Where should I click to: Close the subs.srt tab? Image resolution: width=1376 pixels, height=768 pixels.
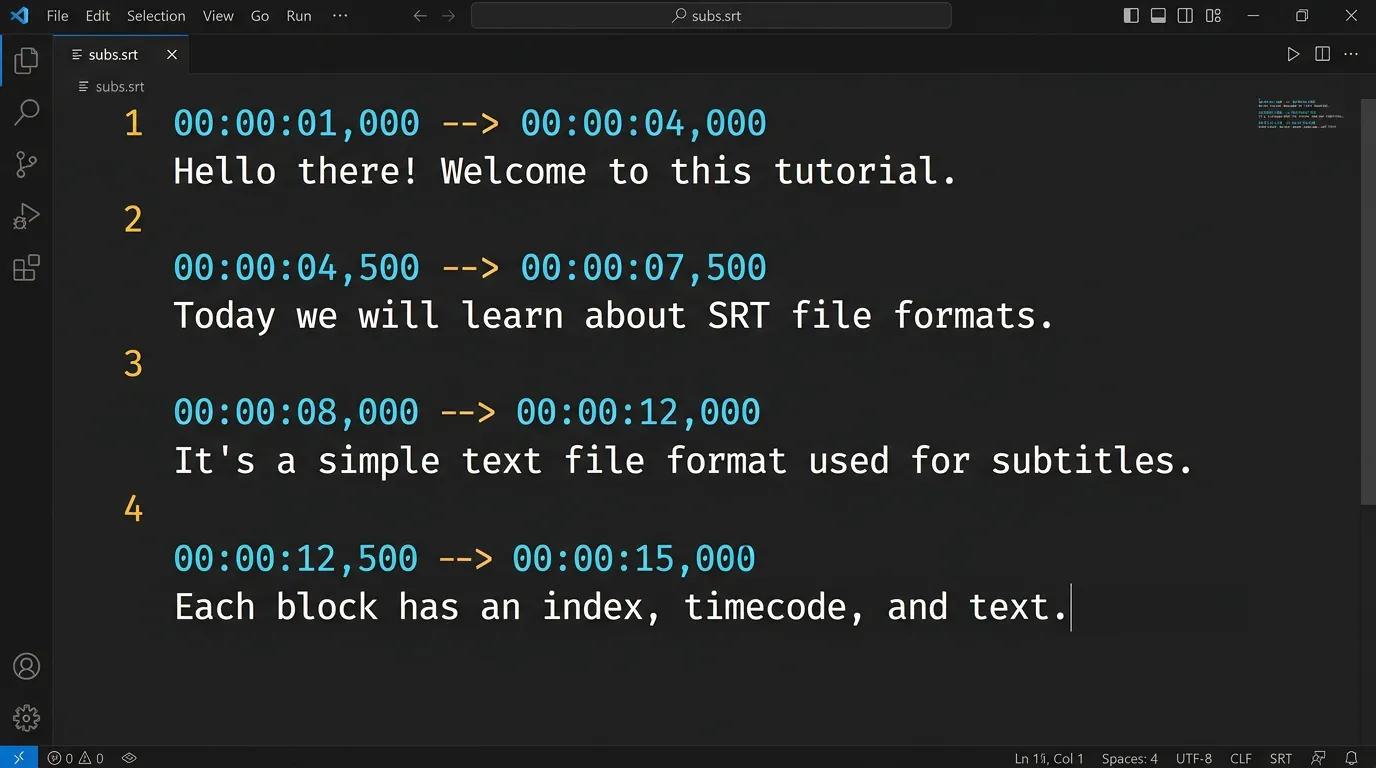tap(172, 54)
